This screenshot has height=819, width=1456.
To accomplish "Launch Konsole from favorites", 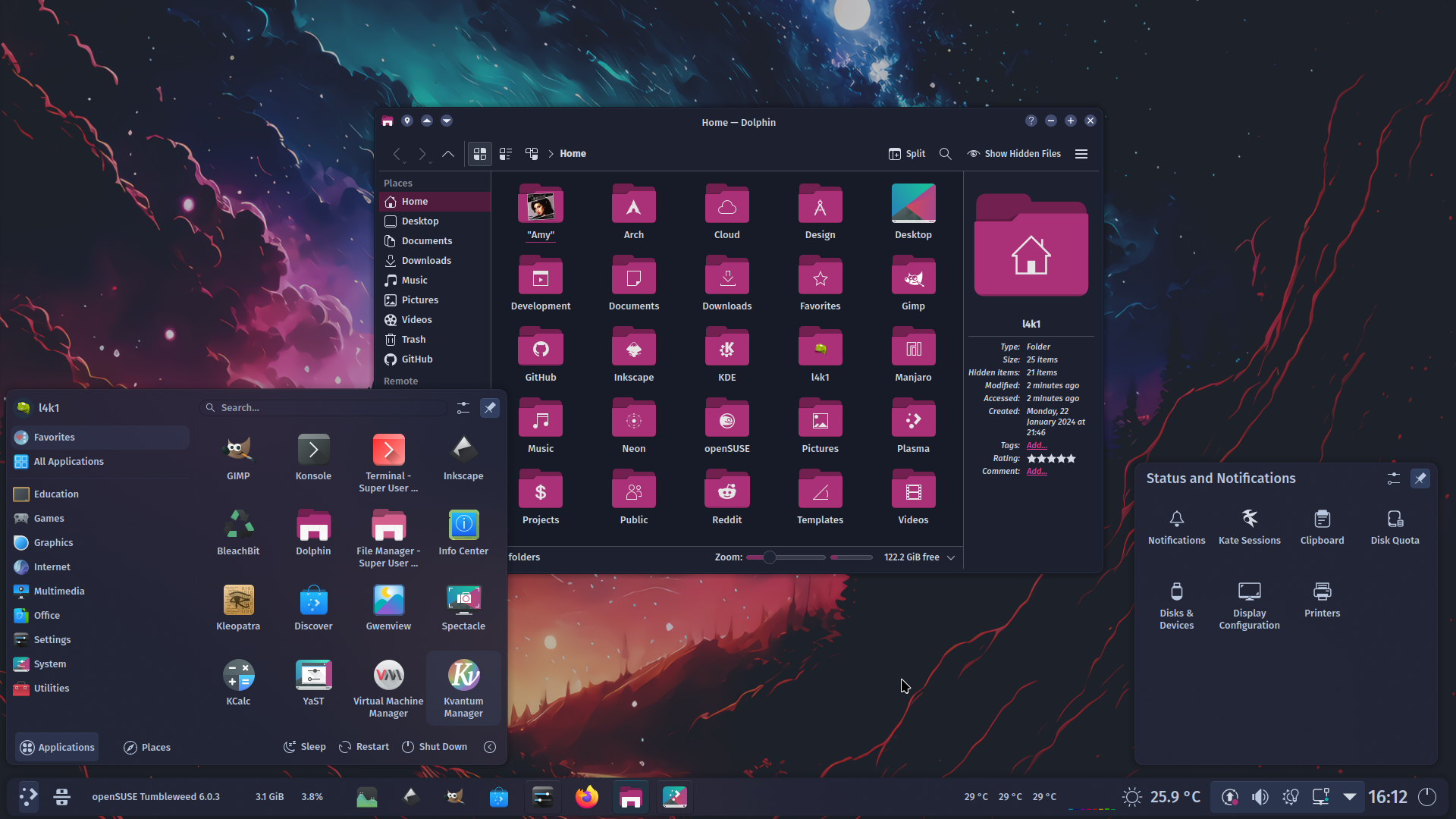I will coord(313,450).
